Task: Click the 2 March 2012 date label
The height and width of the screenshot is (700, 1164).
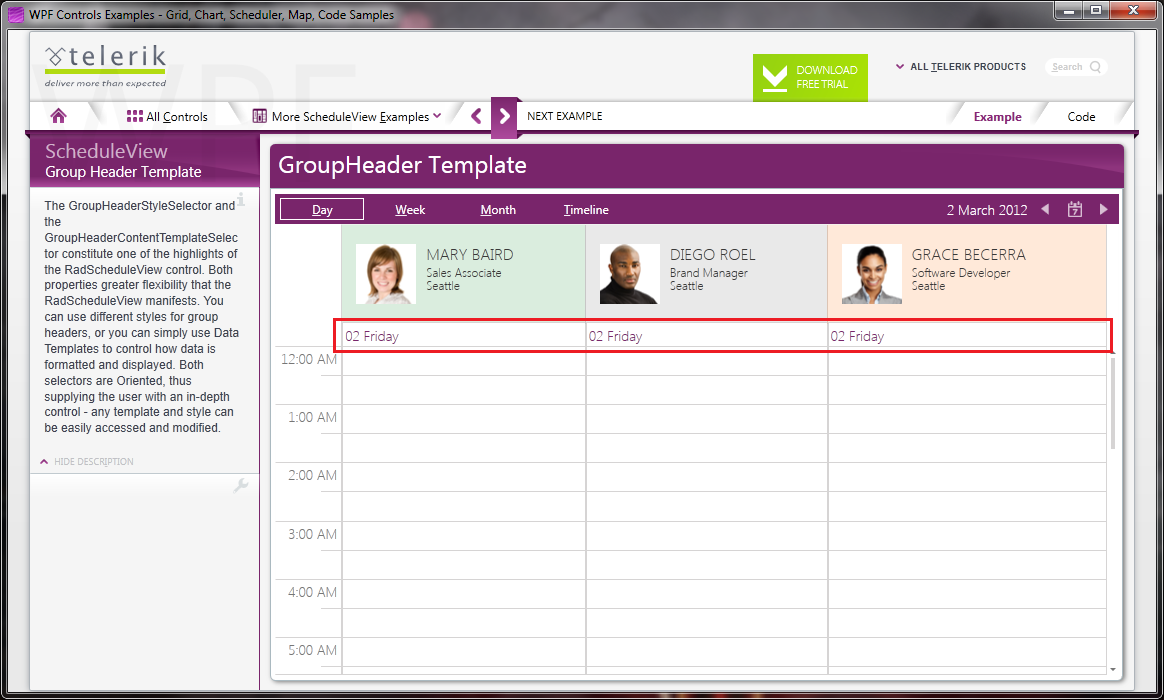Action: (987, 210)
